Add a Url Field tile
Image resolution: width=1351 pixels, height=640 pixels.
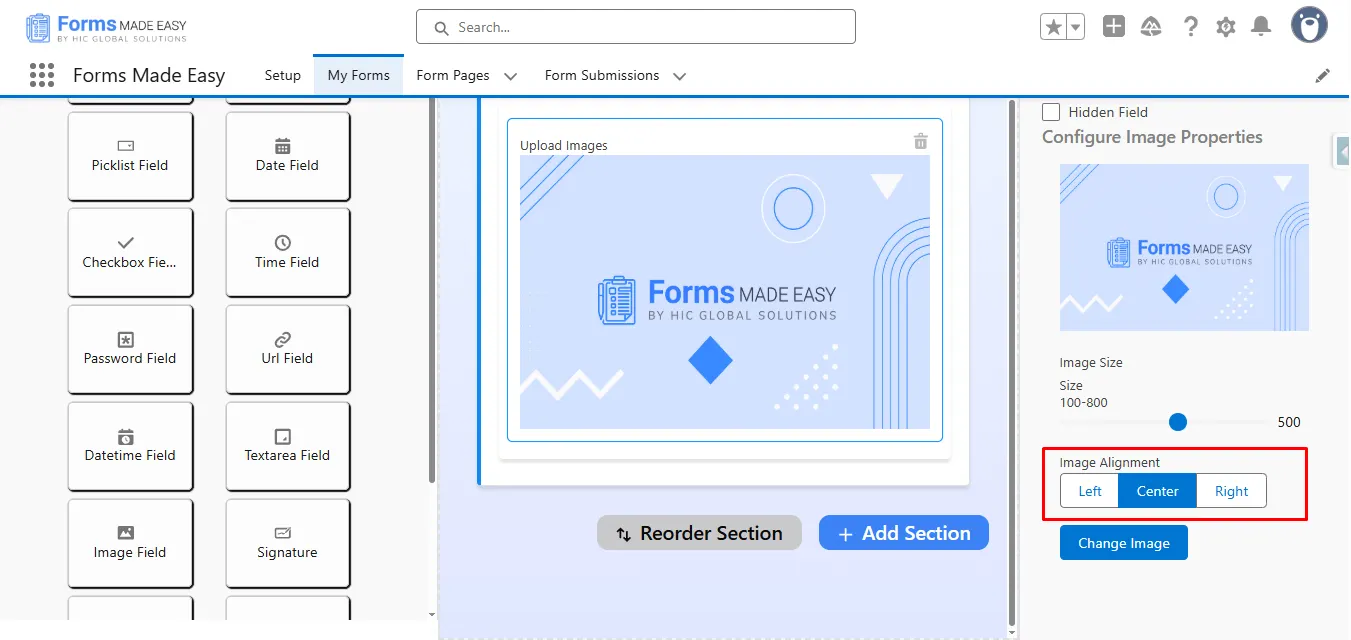[287, 349]
